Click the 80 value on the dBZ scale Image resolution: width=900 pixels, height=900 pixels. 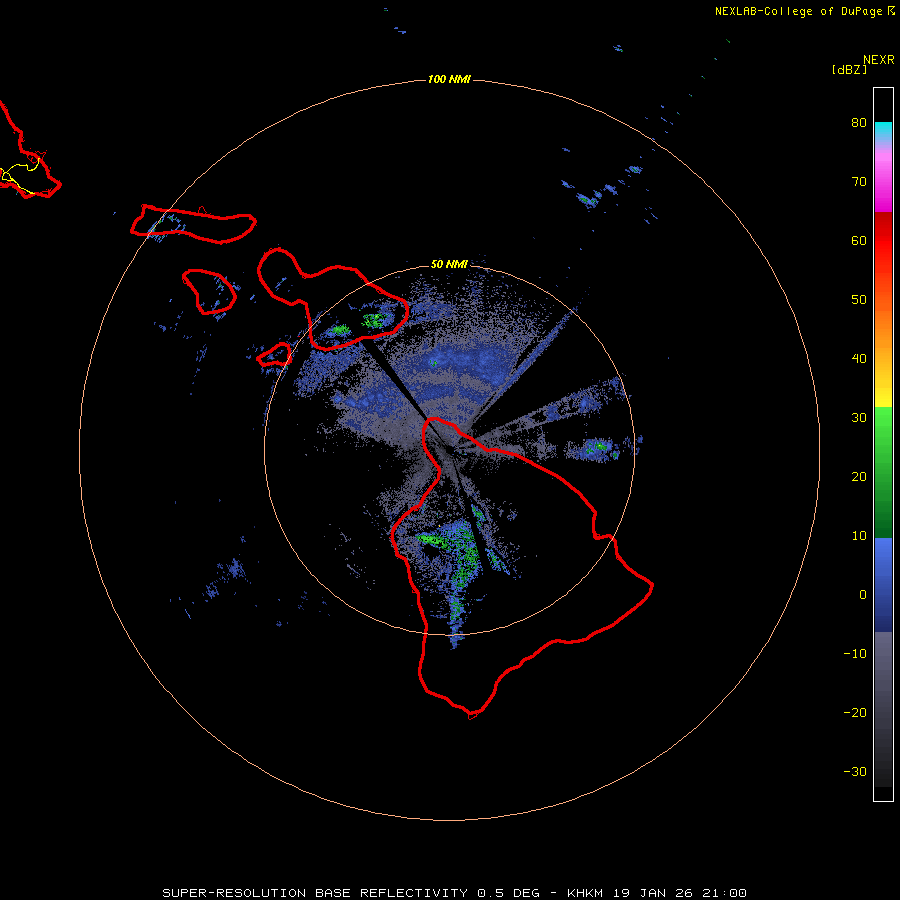[x=859, y=123]
